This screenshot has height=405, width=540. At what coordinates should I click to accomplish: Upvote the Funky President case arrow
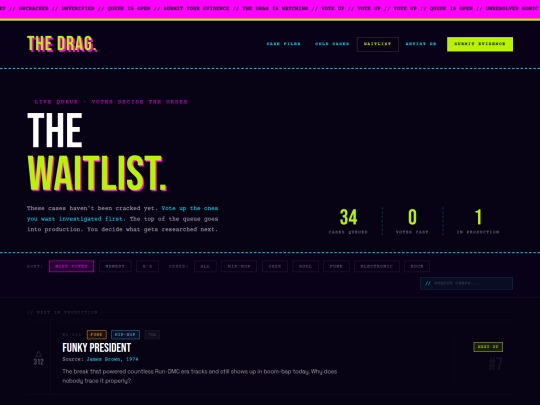pyautogui.click(x=39, y=354)
